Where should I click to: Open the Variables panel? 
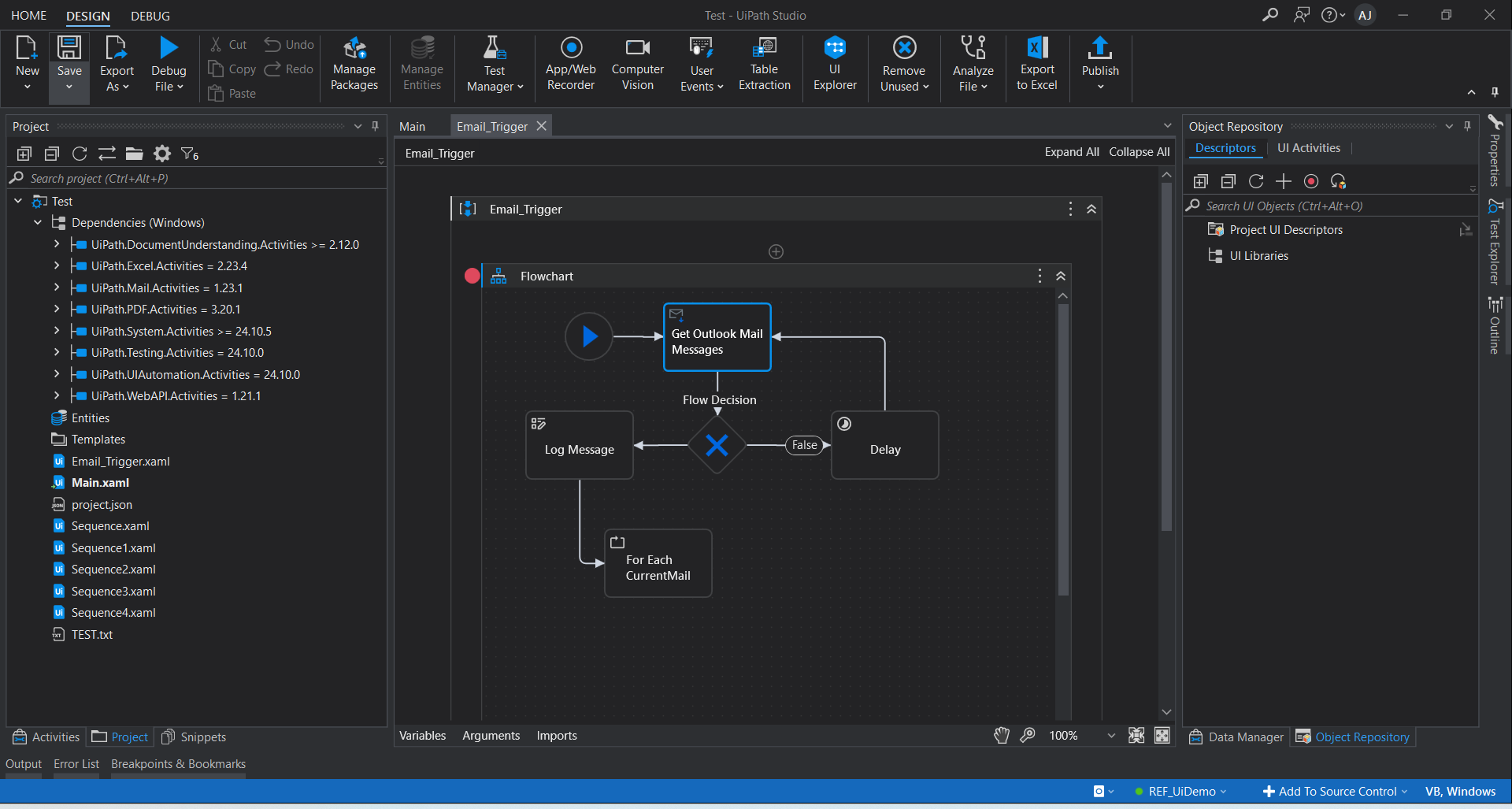click(x=422, y=736)
